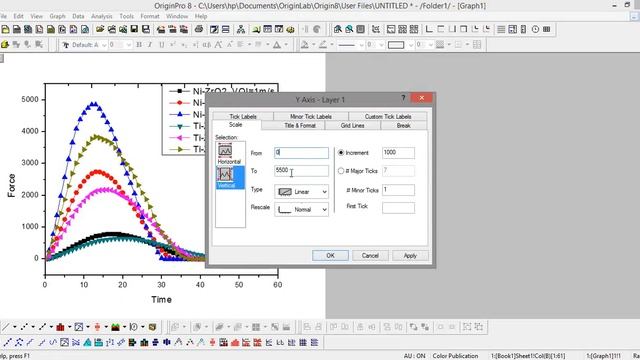640x360 pixels.
Task: Click the Vertical axis selection icon
Action: [x=230, y=178]
